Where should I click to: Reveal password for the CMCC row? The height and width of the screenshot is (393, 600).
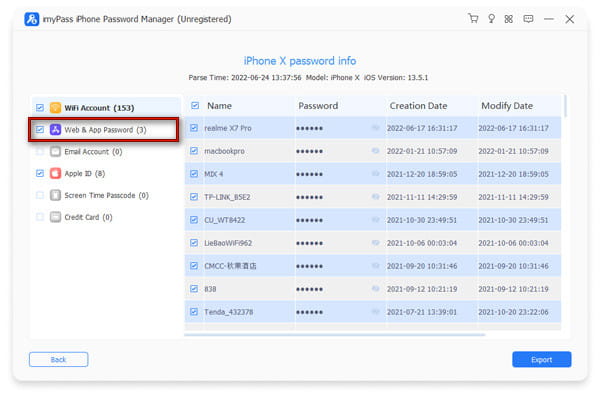click(375, 266)
